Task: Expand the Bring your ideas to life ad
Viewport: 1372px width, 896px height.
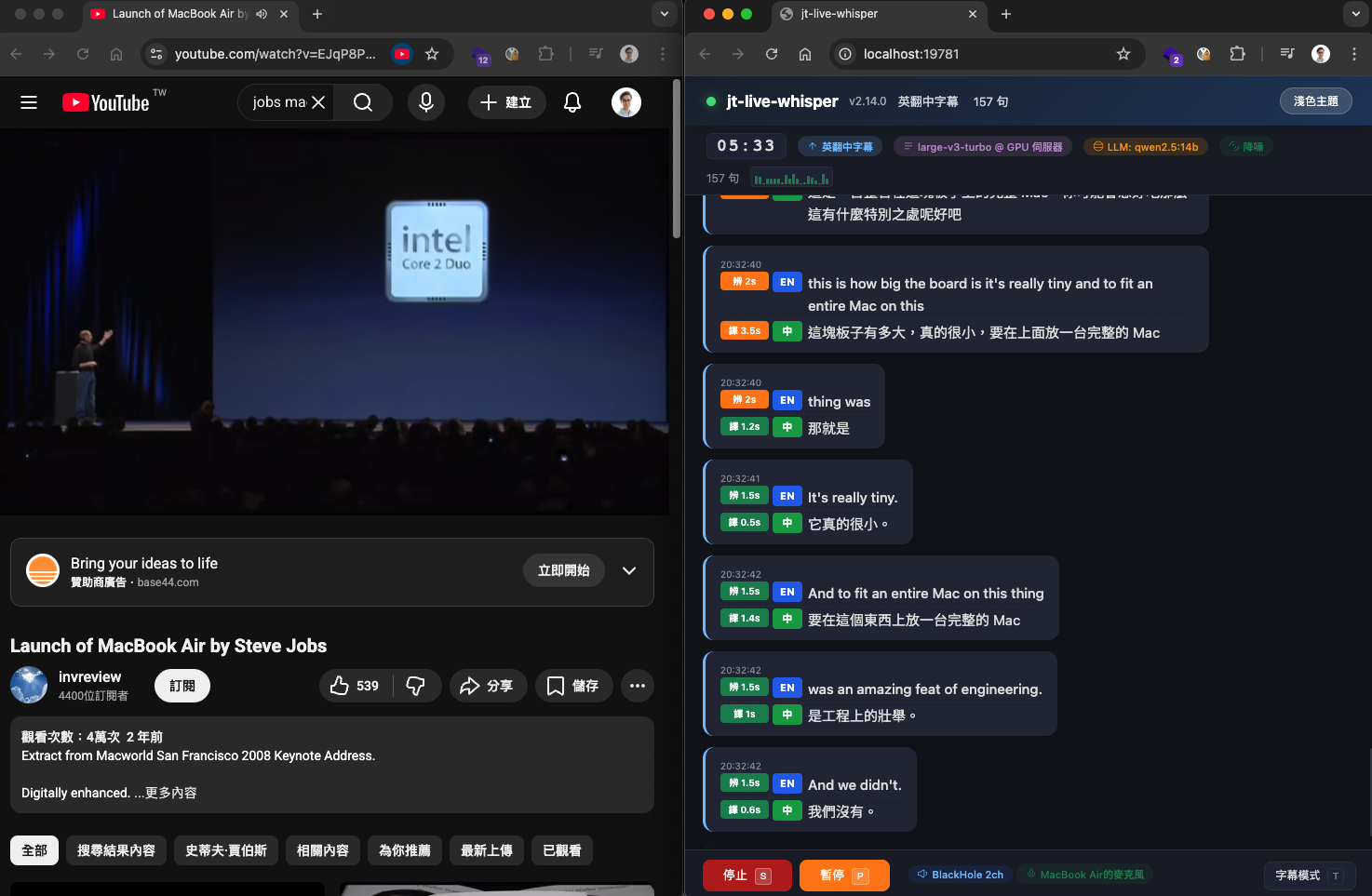Action: pyautogui.click(x=629, y=571)
